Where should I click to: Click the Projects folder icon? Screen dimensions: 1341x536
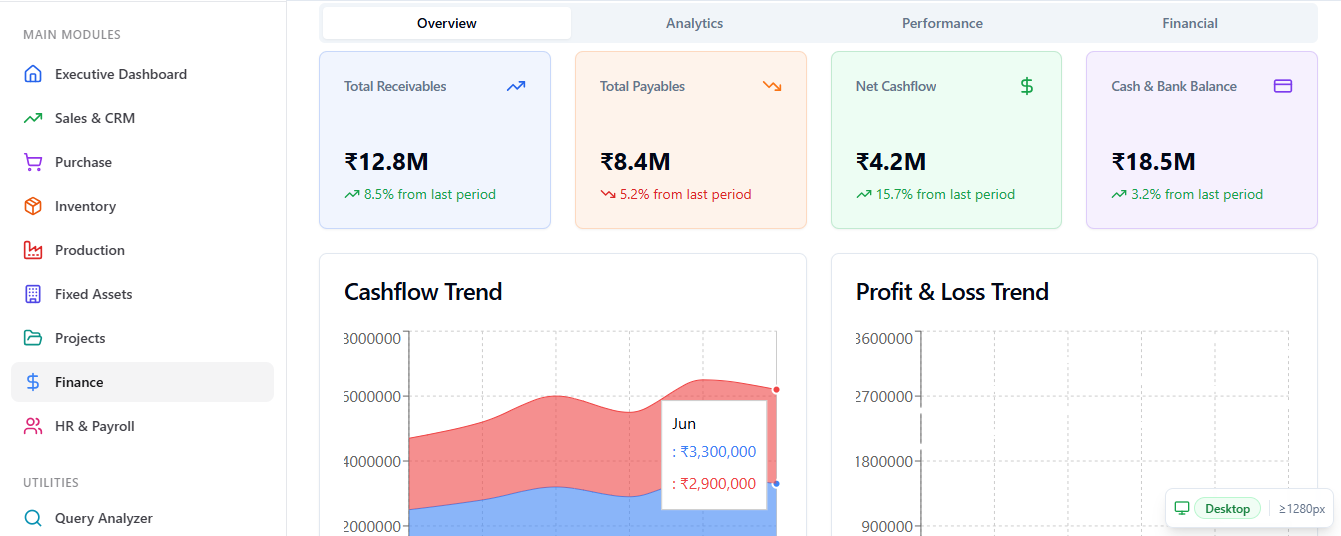click(x=33, y=338)
